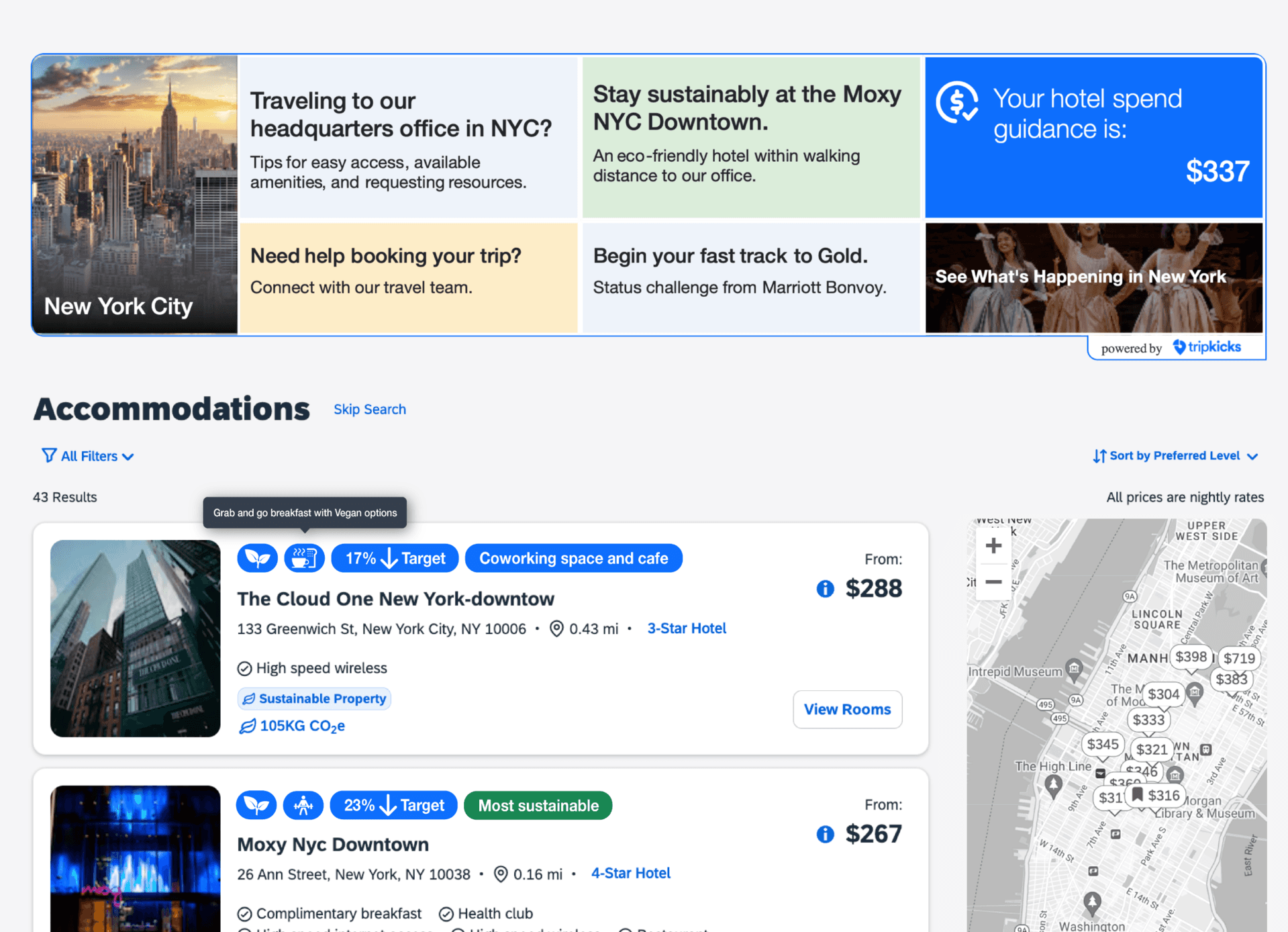Viewport: 1288px width, 932px height.
Task: Click the Moxy Nyc Downtown hotel photo
Action: [x=136, y=858]
